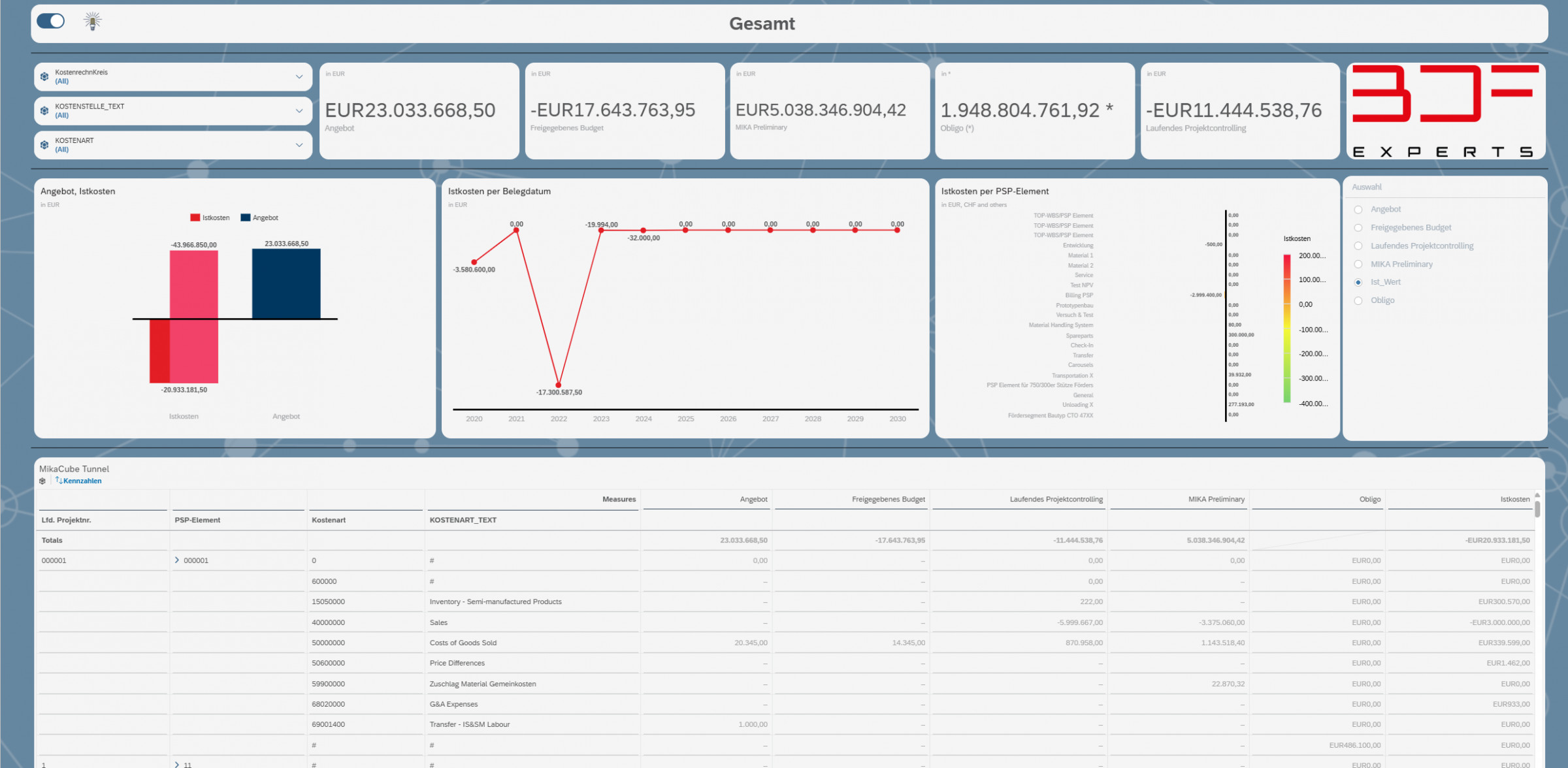
Task: Click the Istkosten color gradient scale
Action: click(x=1286, y=328)
